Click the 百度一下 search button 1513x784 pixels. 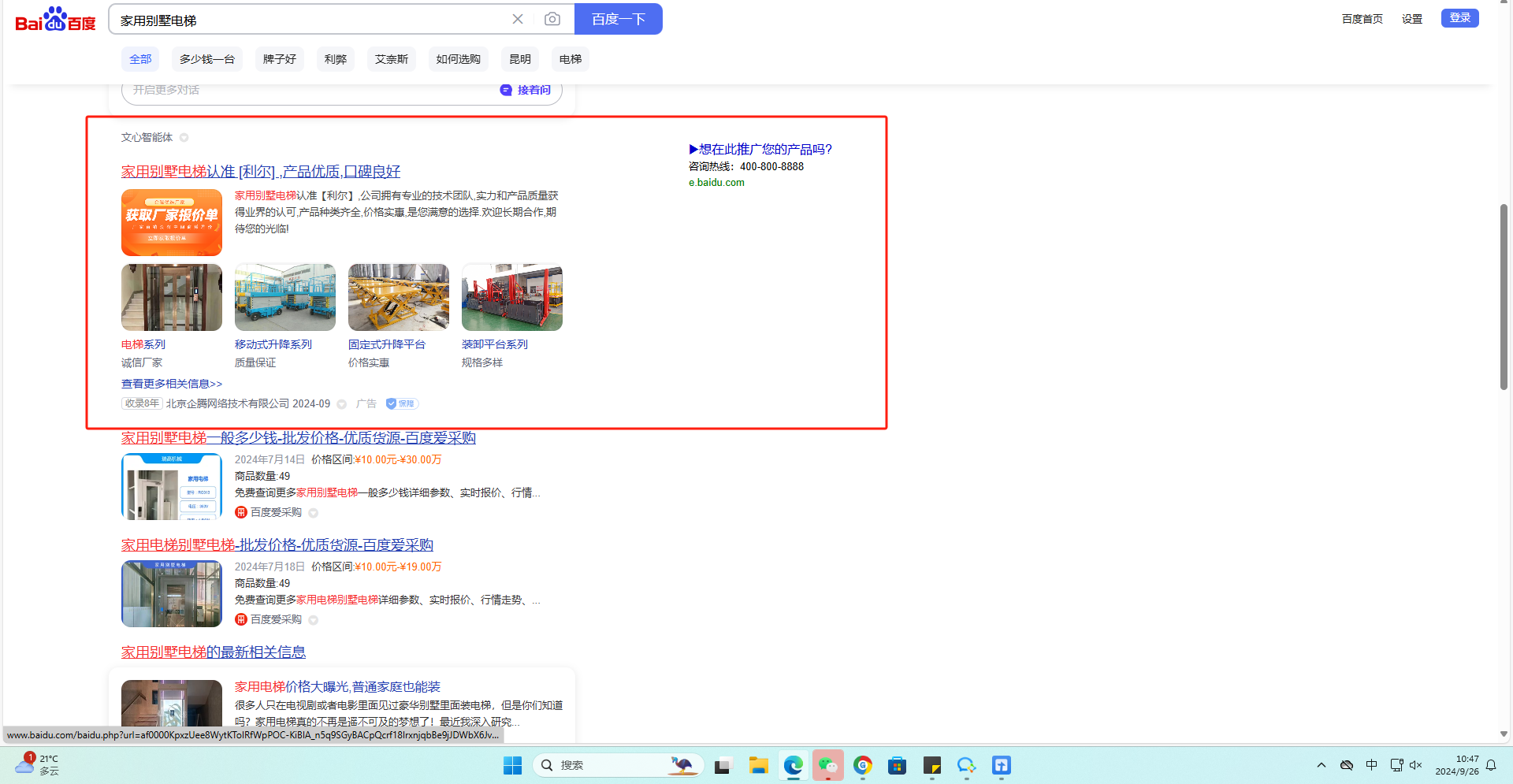pos(619,19)
